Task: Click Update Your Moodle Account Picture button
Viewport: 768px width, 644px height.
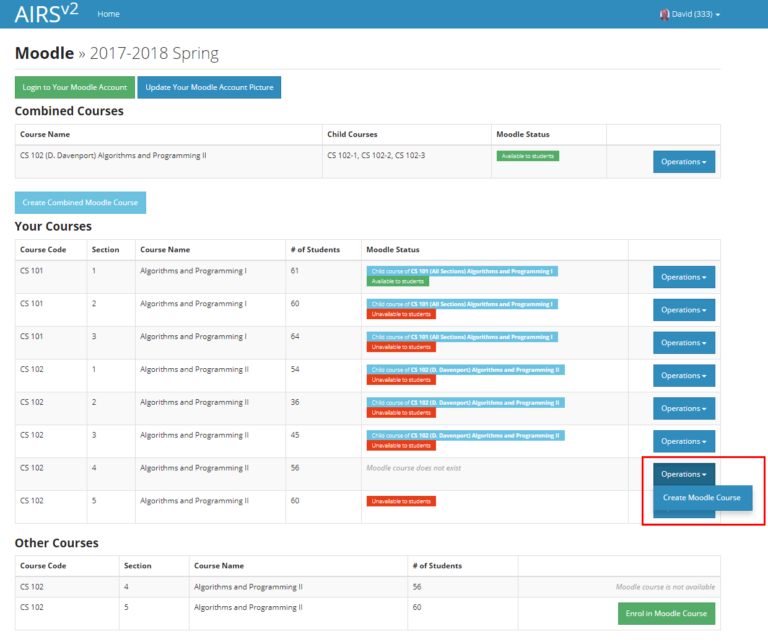Action: point(209,87)
